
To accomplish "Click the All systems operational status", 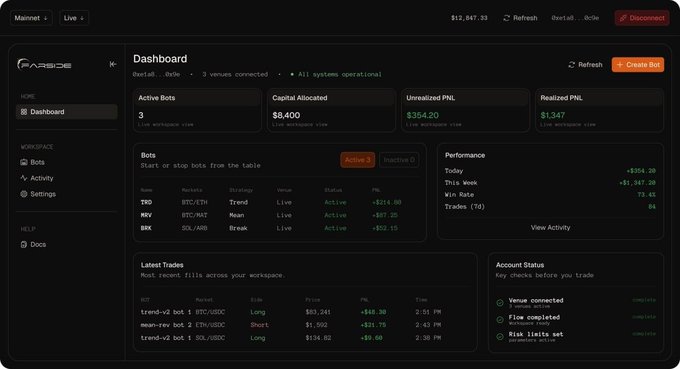I will (x=336, y=75).
